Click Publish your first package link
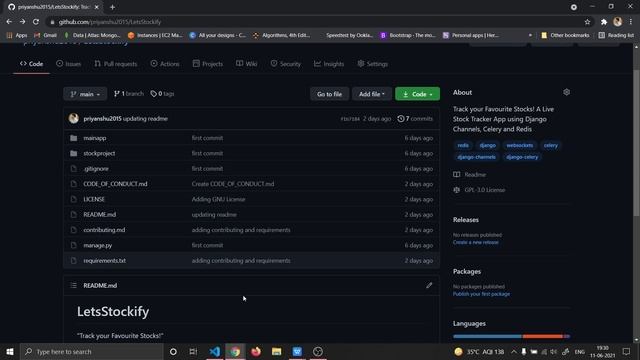This screenshot has height=360, width=640. point(481,294)
